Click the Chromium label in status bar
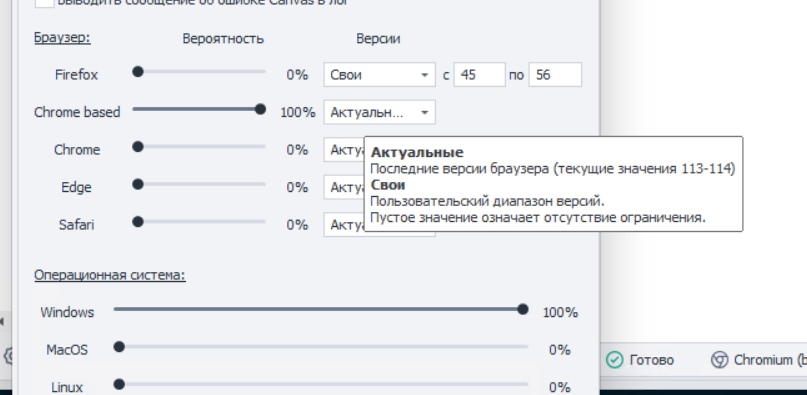This screenshot has width=807, height=395. pyautogui.click(x=770, y=360)
